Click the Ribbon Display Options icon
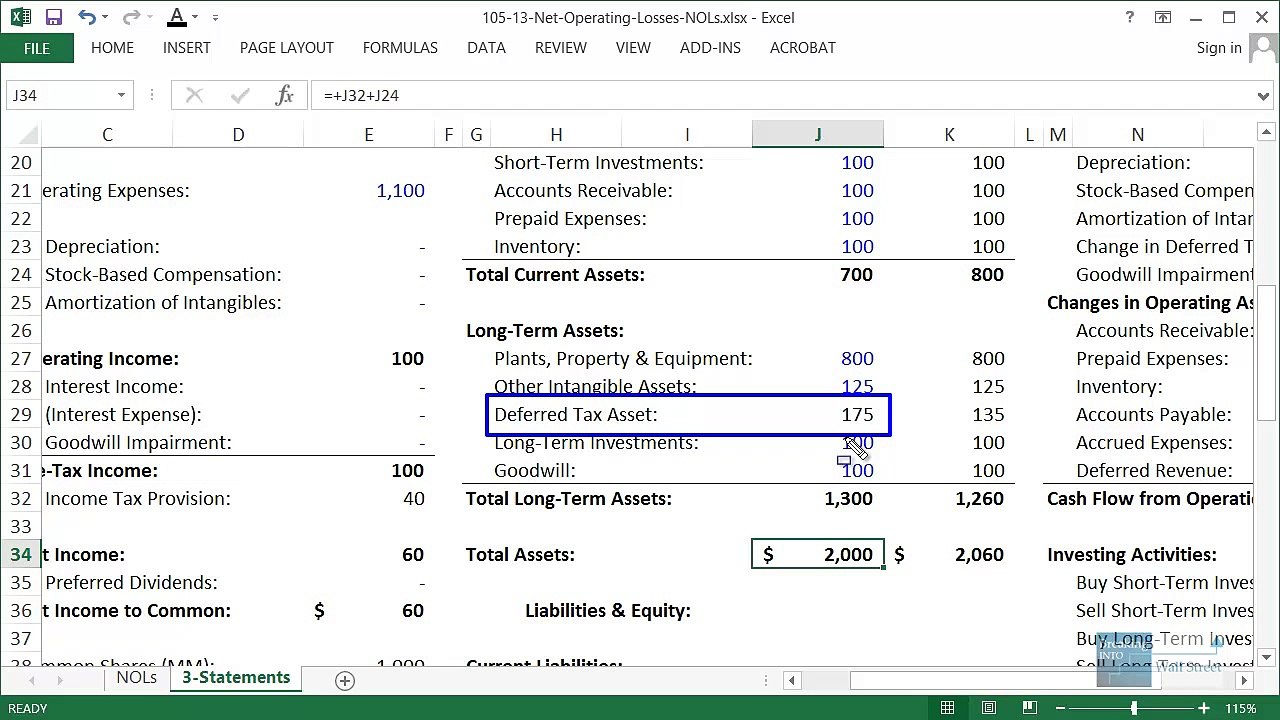Screen dimensions: 1280x720 pyautogui.click(x=1163, y=17)
